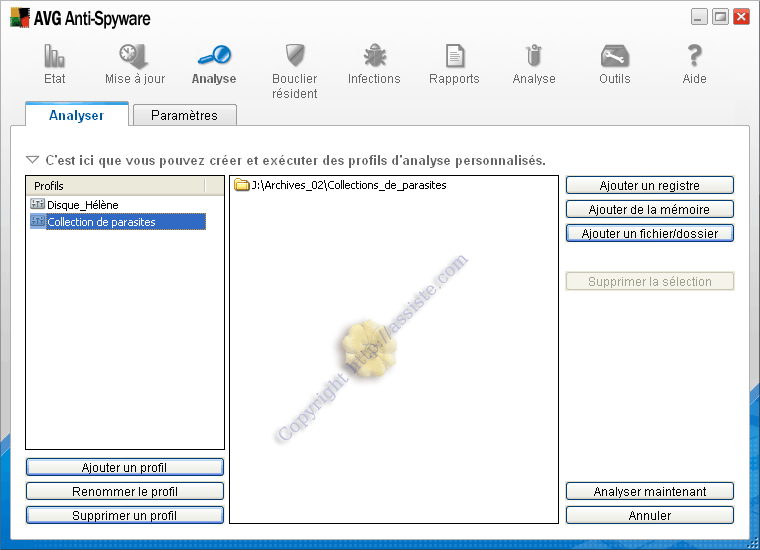
Task: Click Ajouter un profil button
Action: [125, 467]
